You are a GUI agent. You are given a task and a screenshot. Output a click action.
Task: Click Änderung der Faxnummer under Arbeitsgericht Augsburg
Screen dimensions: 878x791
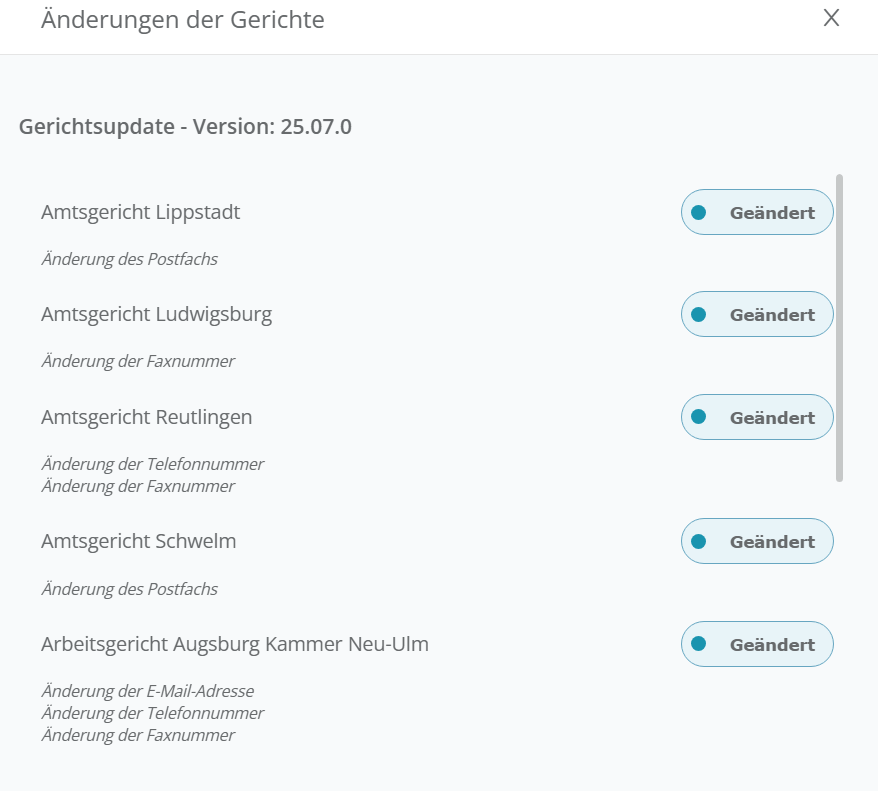tap(138, 735)
